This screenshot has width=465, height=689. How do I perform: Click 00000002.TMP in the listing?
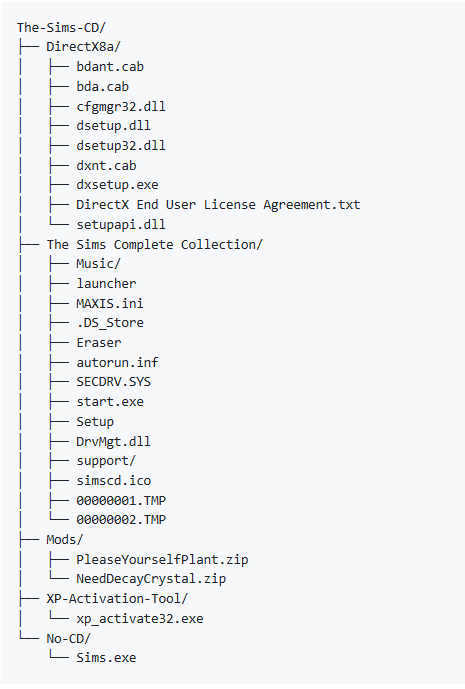121,520
